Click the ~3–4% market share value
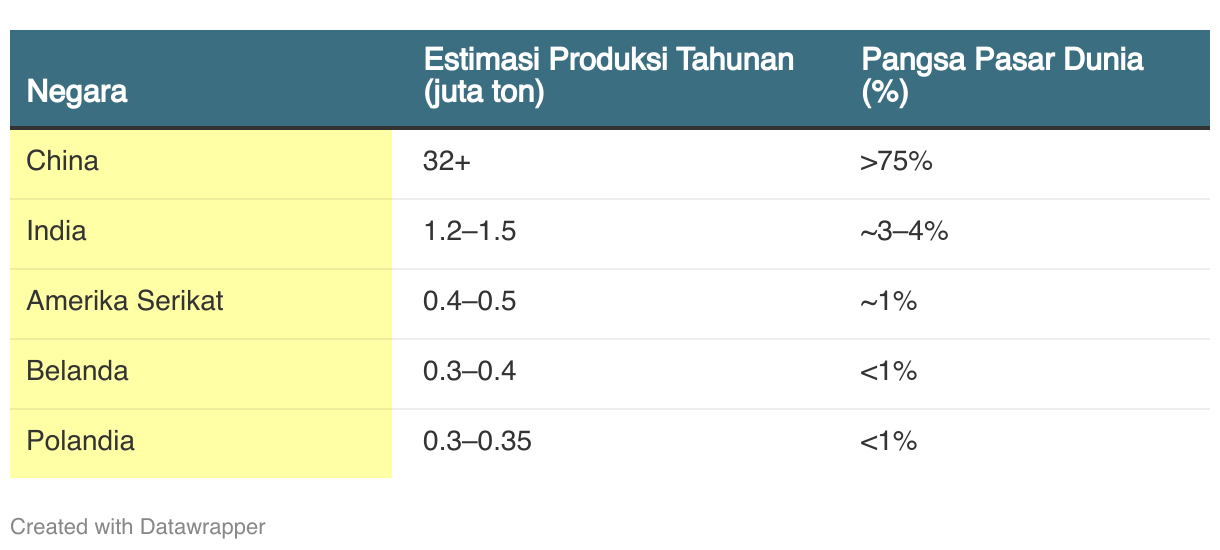The height and width of the screenshot is (550, 1220). point(904,231)
